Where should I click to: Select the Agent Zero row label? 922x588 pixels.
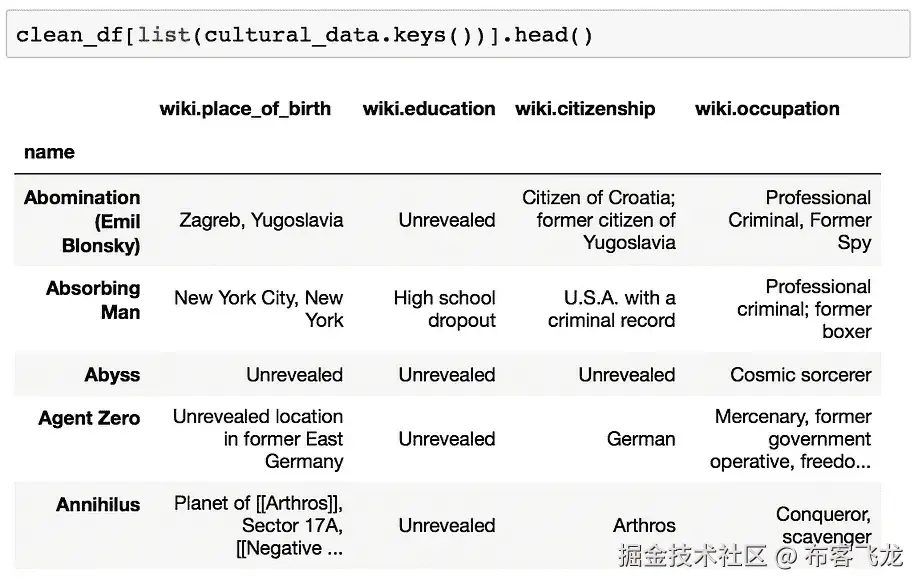[x=89, y=418]
